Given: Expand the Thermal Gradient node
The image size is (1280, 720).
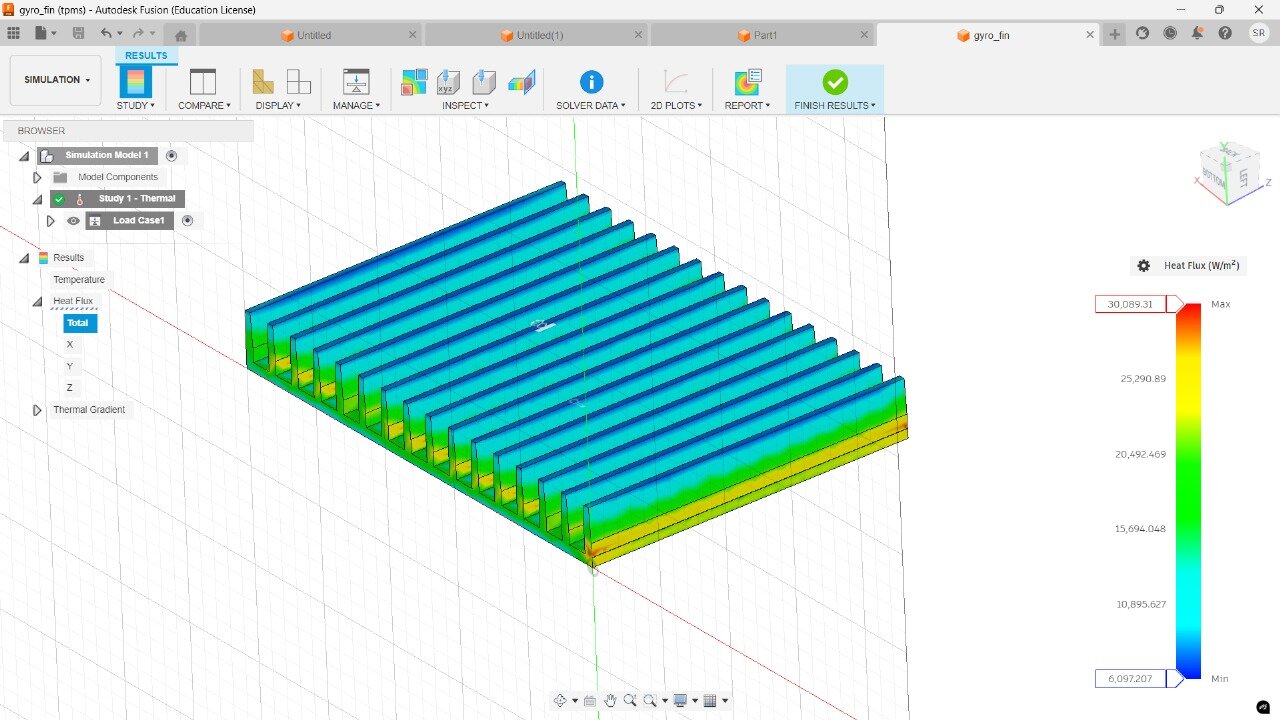Looking at the screenshot, I should tap(38, 410).
